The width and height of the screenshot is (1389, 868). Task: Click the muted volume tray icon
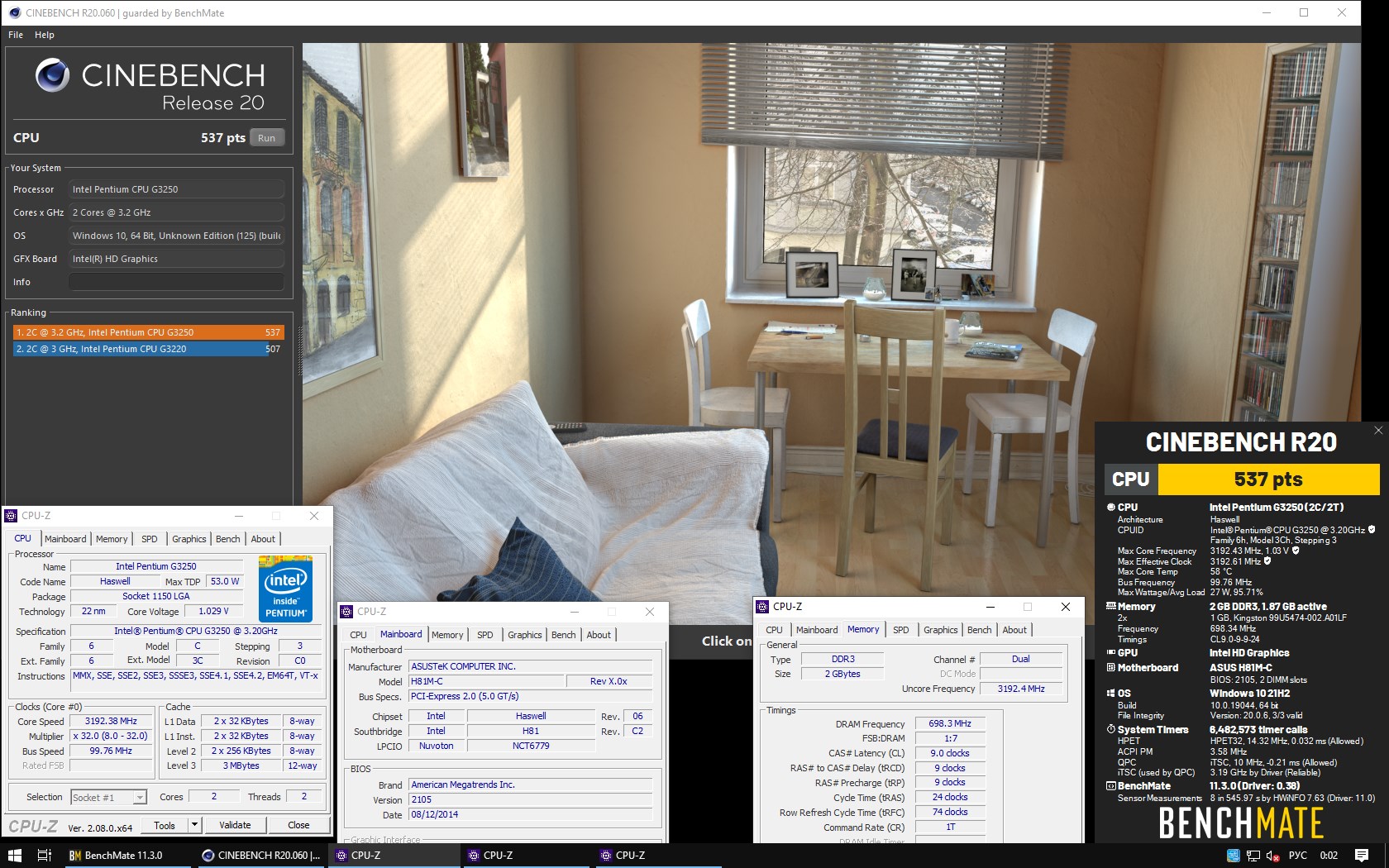click(x=1273, y=856)
